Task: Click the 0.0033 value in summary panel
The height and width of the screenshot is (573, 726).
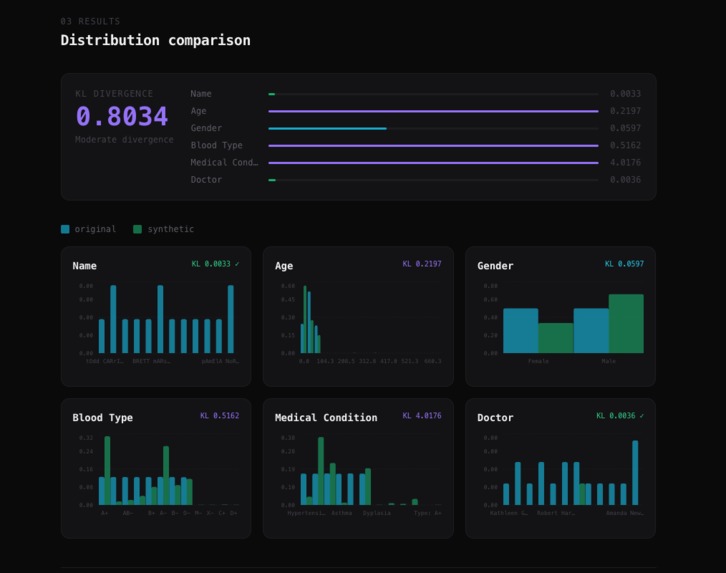Action: coord(625,93)
